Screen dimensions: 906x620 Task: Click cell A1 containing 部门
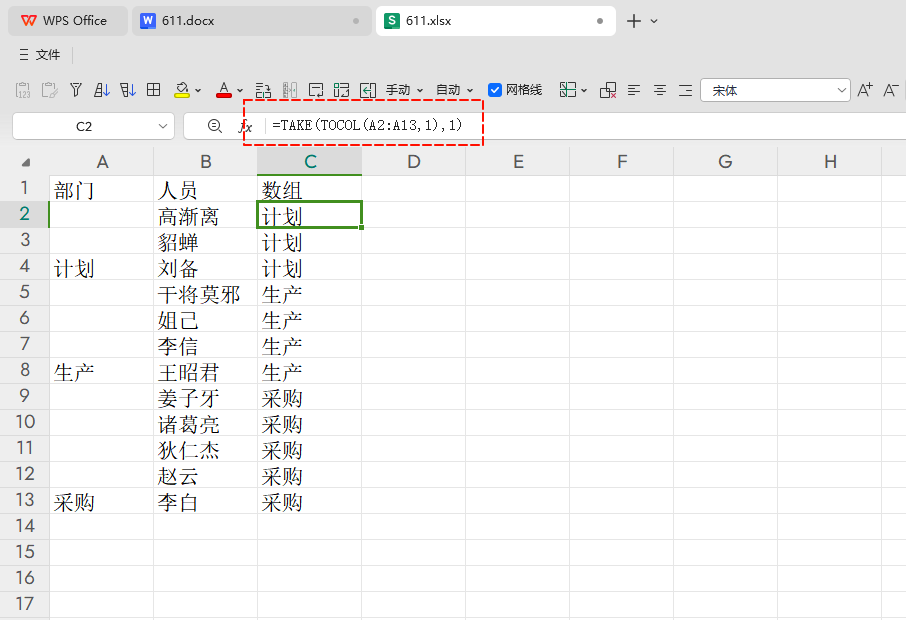click(102, 189)
